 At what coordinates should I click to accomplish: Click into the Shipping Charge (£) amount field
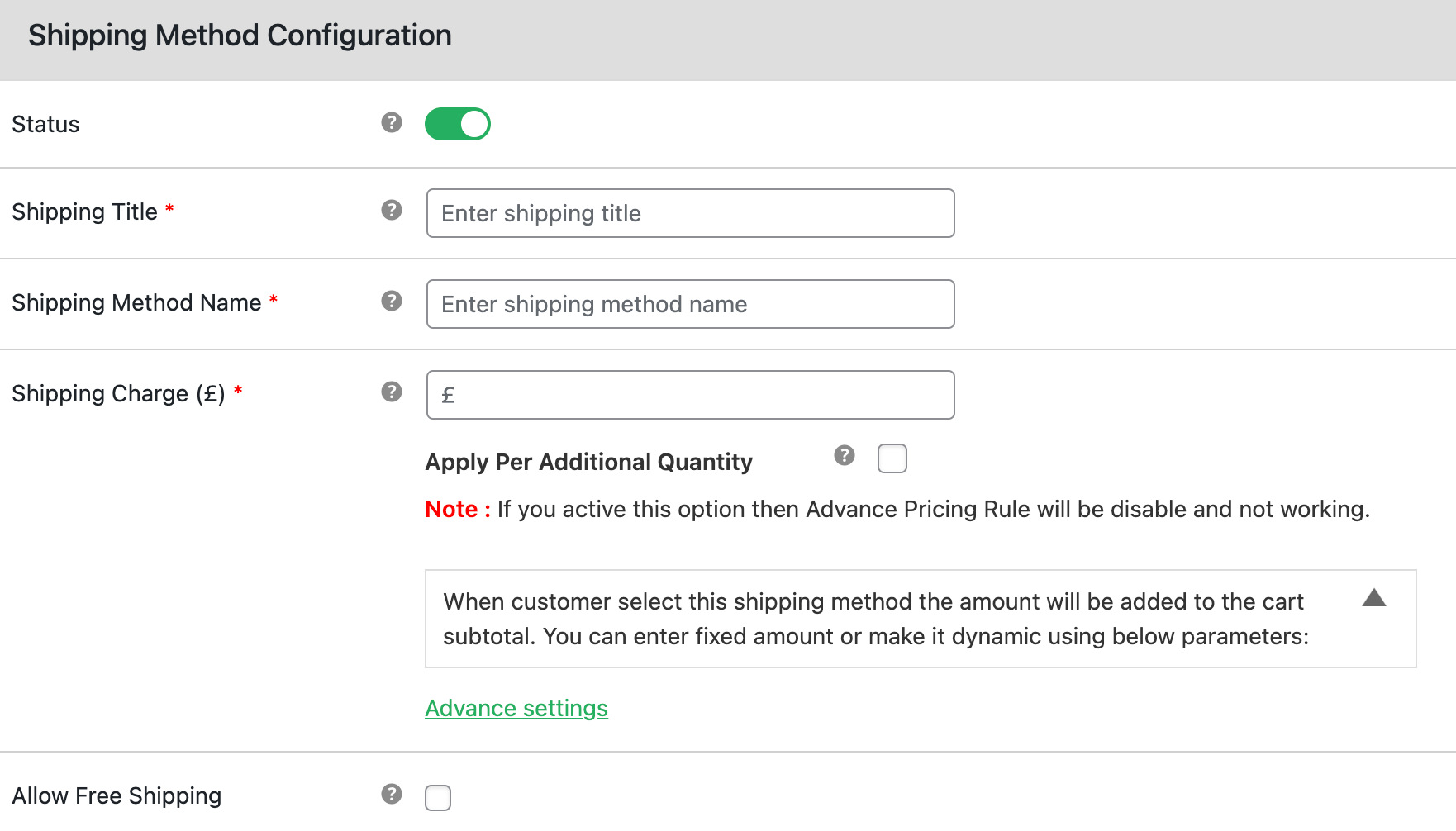(x=691, y=395)
